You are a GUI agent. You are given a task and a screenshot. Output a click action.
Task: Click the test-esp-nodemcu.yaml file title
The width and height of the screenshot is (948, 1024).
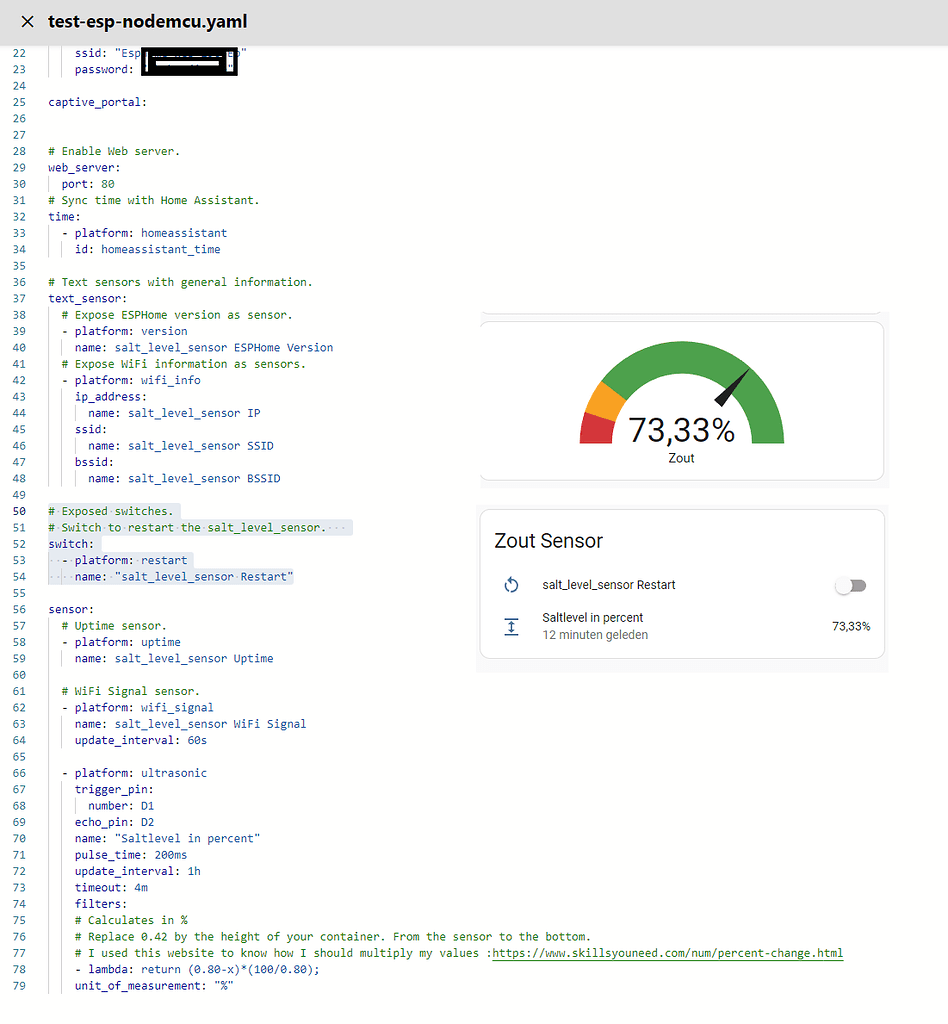click(x=148, y=22)
